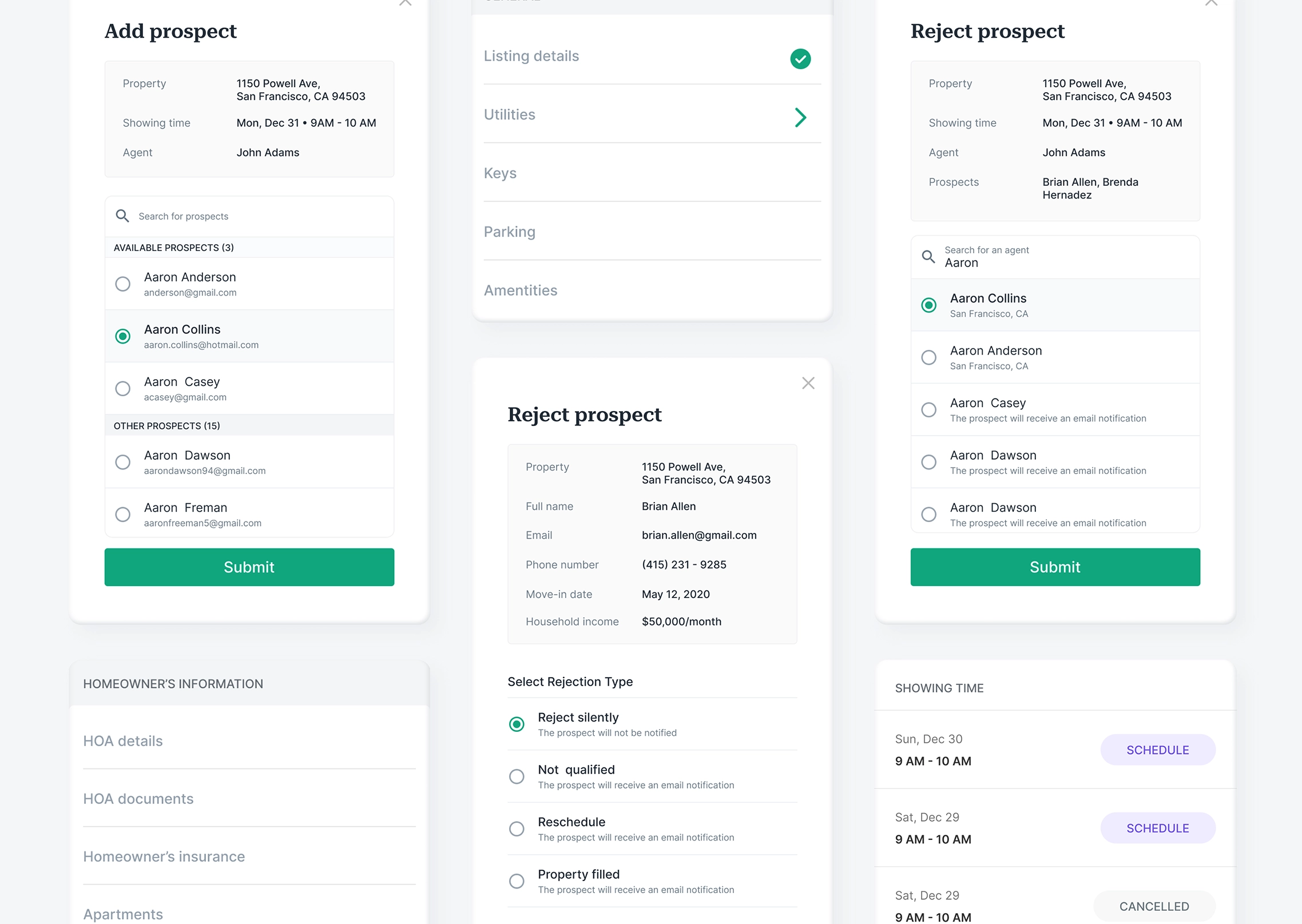Image resolution: width=1302 pixels, height=924 pixels.
Task: Click Submit button in Reject prospect panel
Action: (x=1055, y=567)
